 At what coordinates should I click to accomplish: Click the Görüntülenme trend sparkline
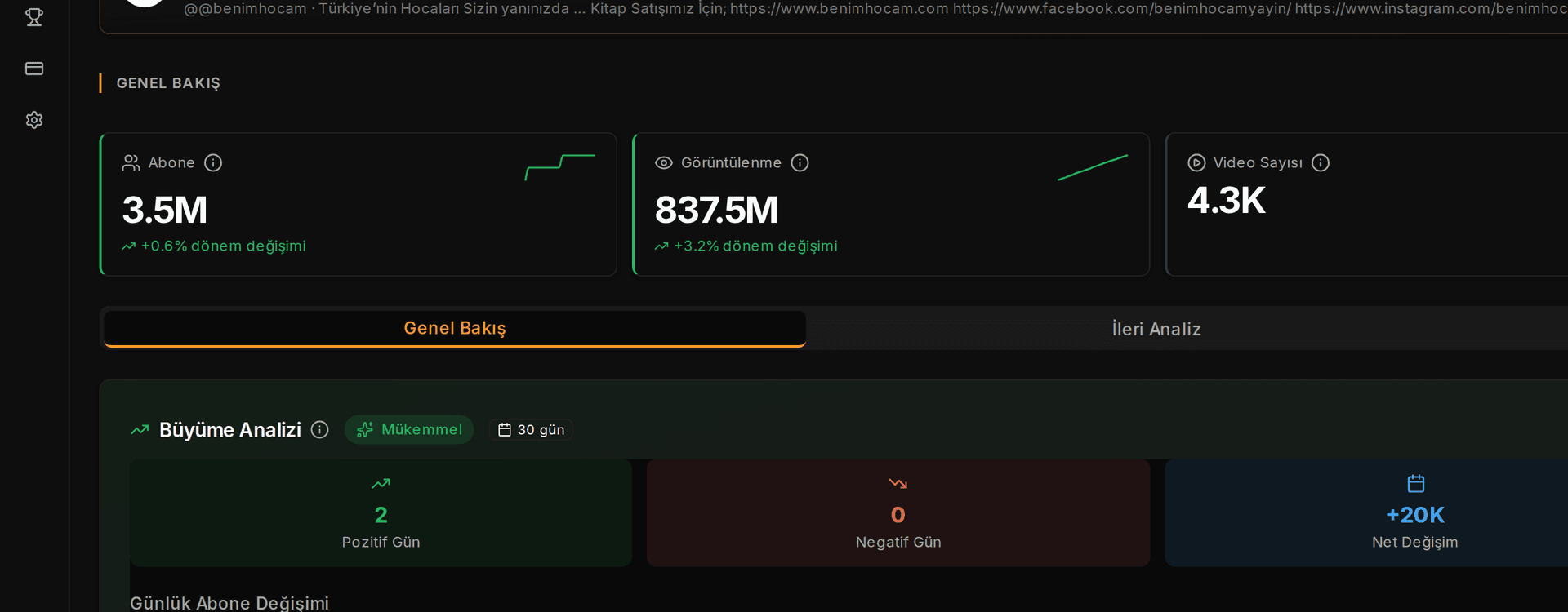1093,167
